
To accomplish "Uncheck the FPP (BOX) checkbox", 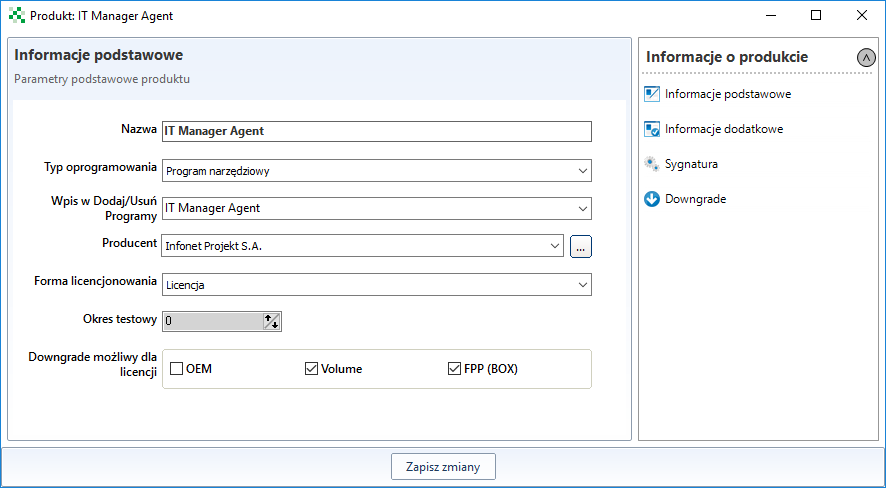I will tap(454, 369).
